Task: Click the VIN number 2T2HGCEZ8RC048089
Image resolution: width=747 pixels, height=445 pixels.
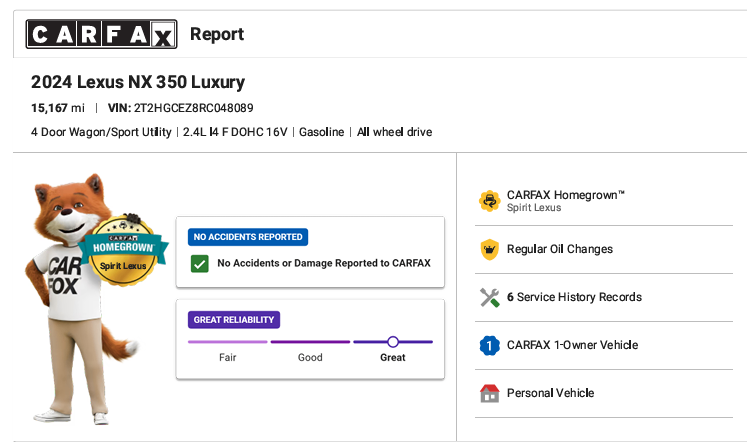Action: [x=193, y=108]
